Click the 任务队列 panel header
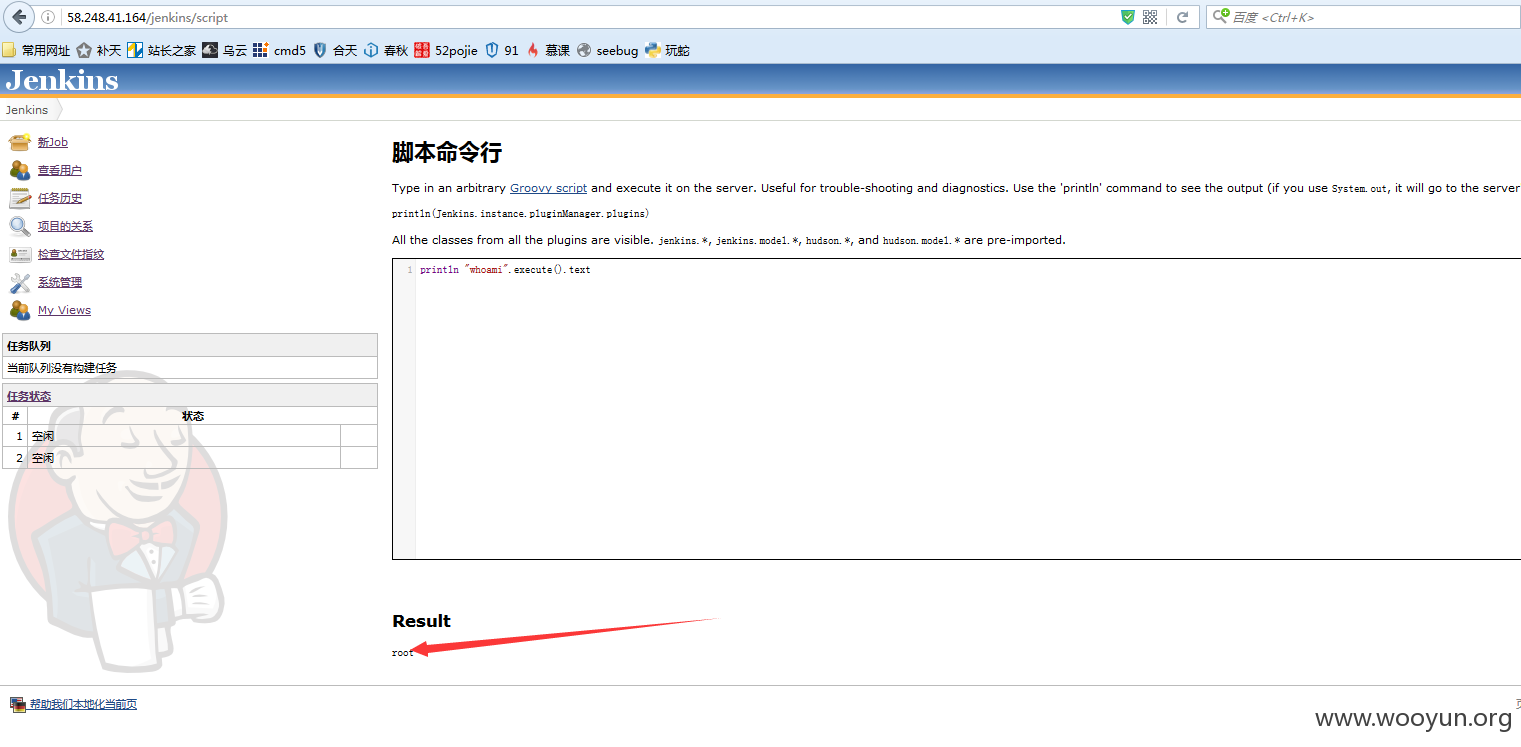 tap(190, 345)
